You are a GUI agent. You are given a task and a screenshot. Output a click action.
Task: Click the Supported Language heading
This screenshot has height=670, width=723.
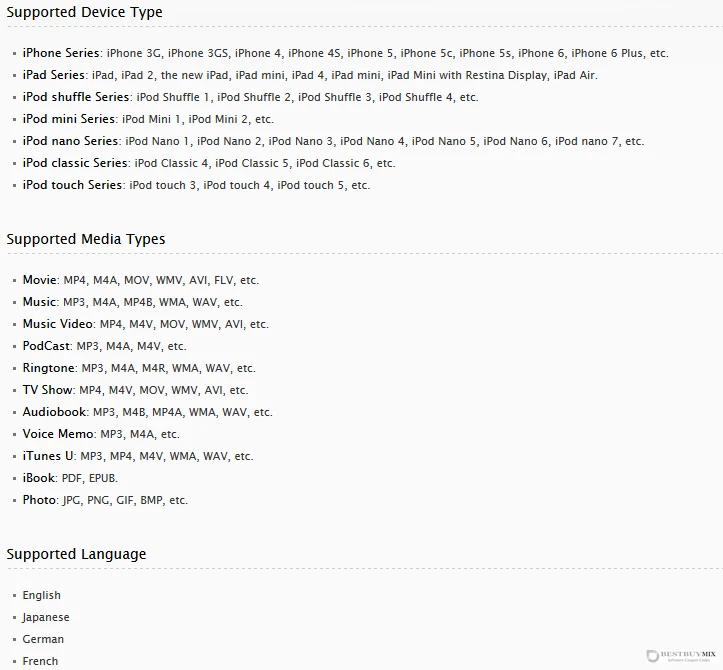(76, 554)
